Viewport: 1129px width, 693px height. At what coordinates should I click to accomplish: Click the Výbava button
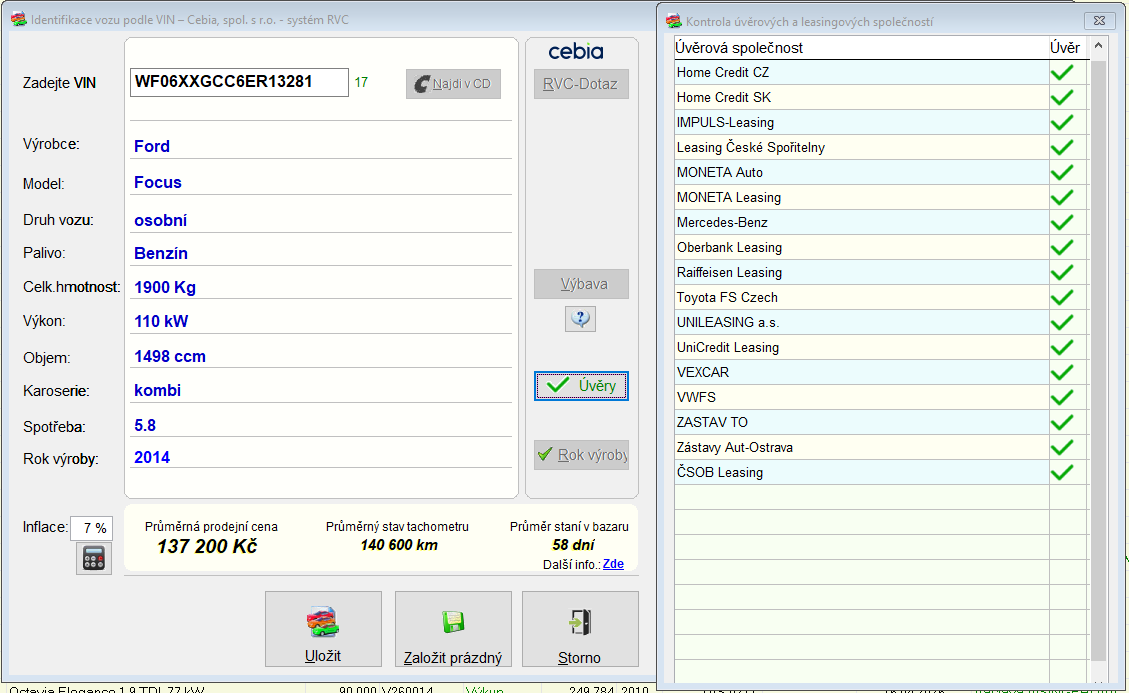581,284
